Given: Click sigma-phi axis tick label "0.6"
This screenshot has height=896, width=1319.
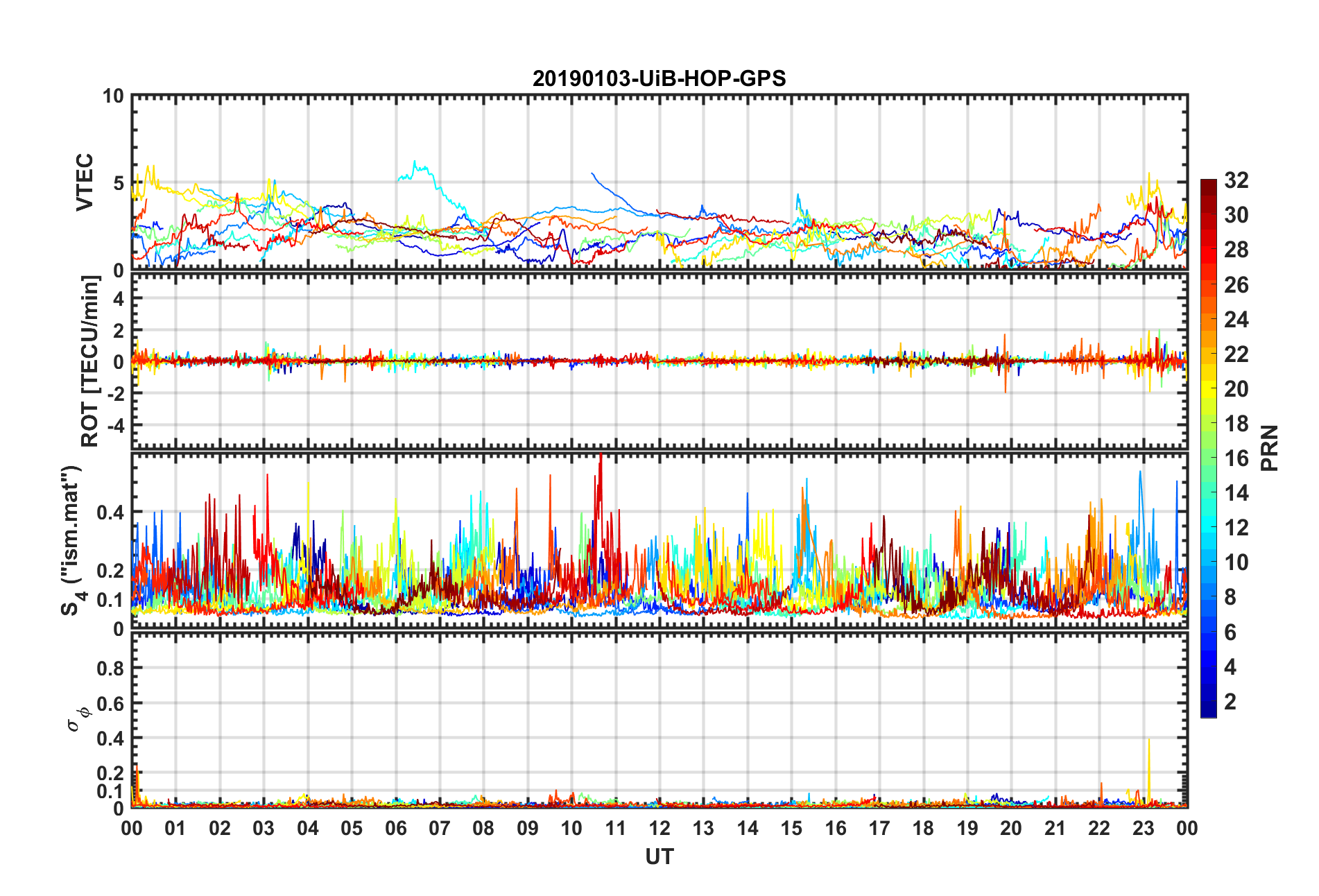Looking at the screenshot, I should (x=110, y=703).
